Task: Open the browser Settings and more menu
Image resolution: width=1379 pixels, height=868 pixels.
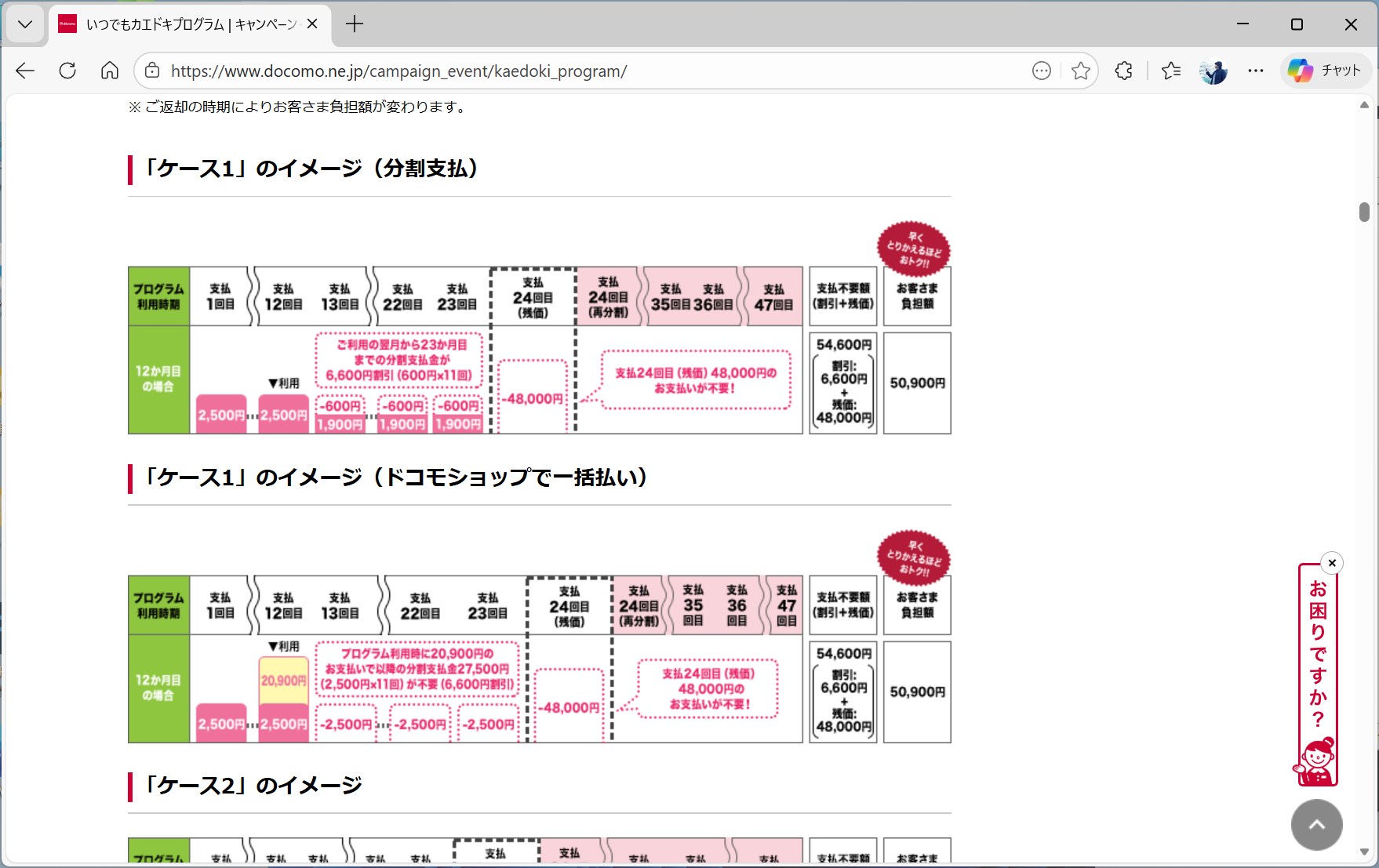Action: [1256, 71]
